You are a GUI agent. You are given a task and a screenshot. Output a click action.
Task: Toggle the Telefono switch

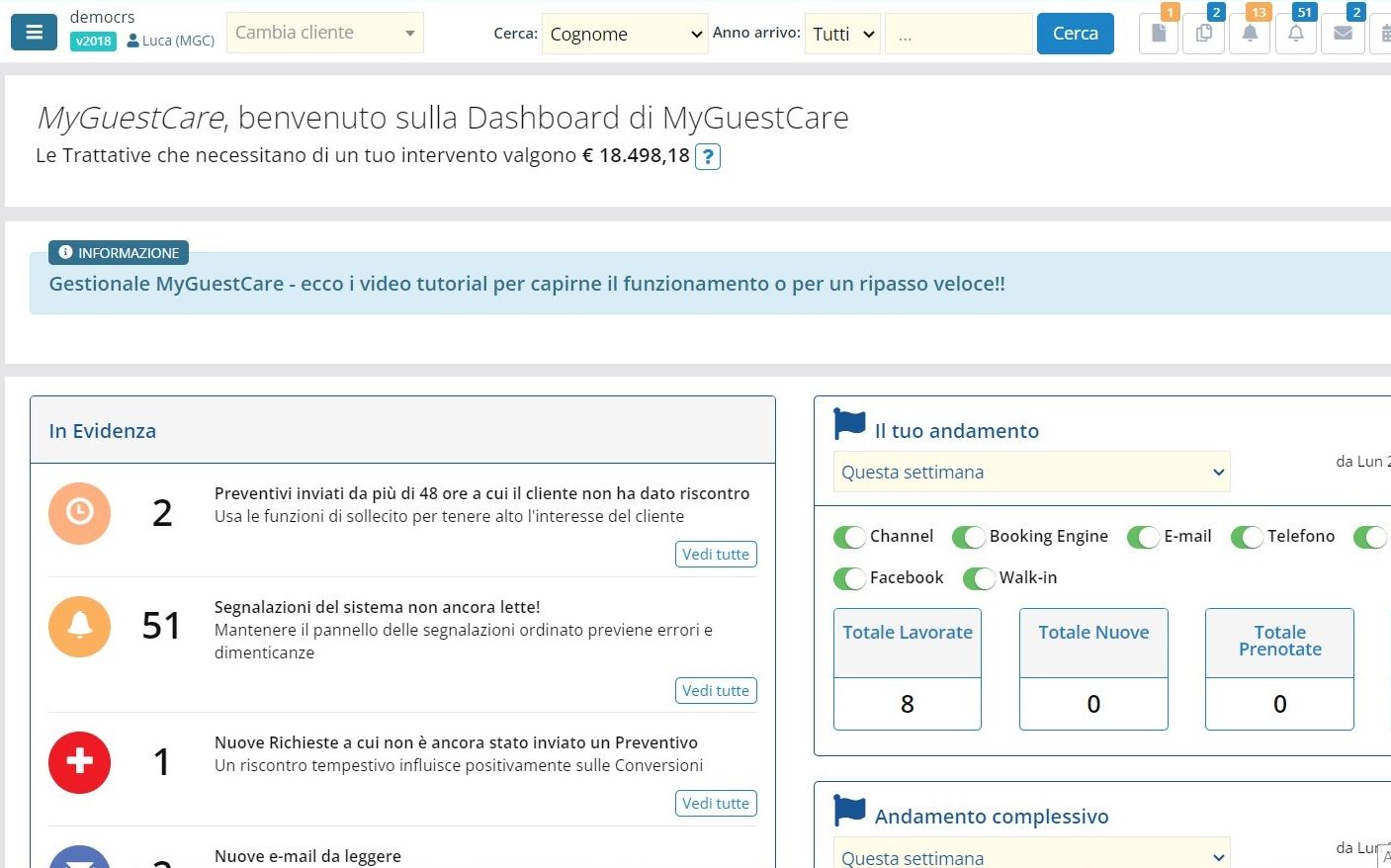(x=1247, y=537)
